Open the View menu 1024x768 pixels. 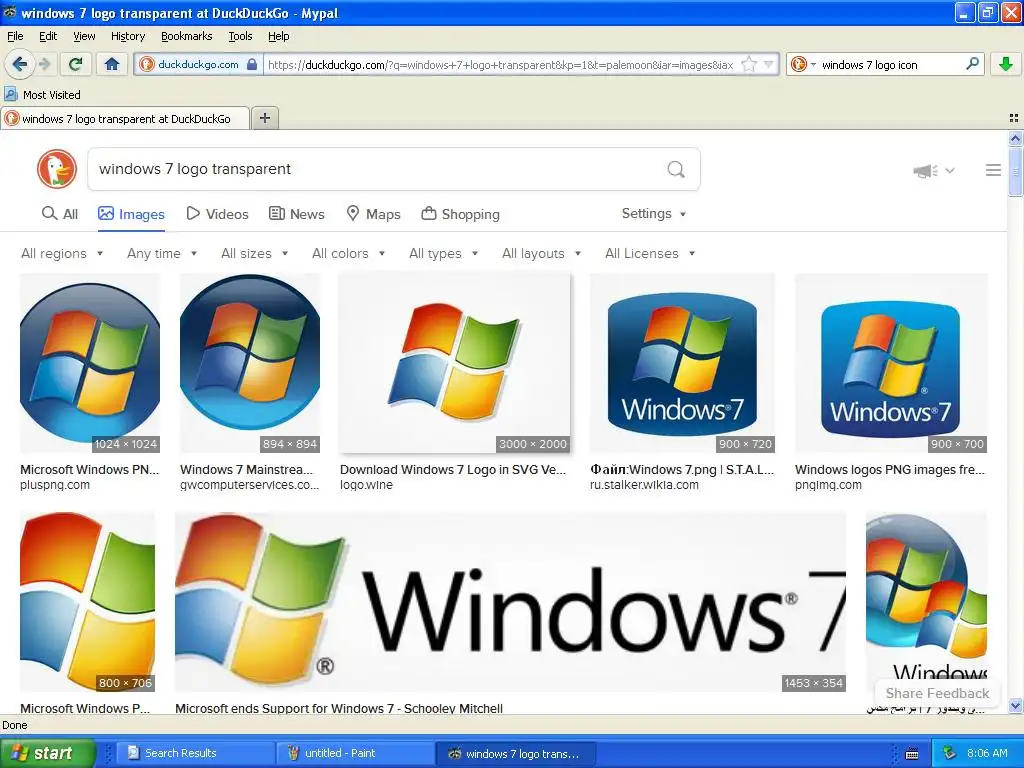coord(84,36)
